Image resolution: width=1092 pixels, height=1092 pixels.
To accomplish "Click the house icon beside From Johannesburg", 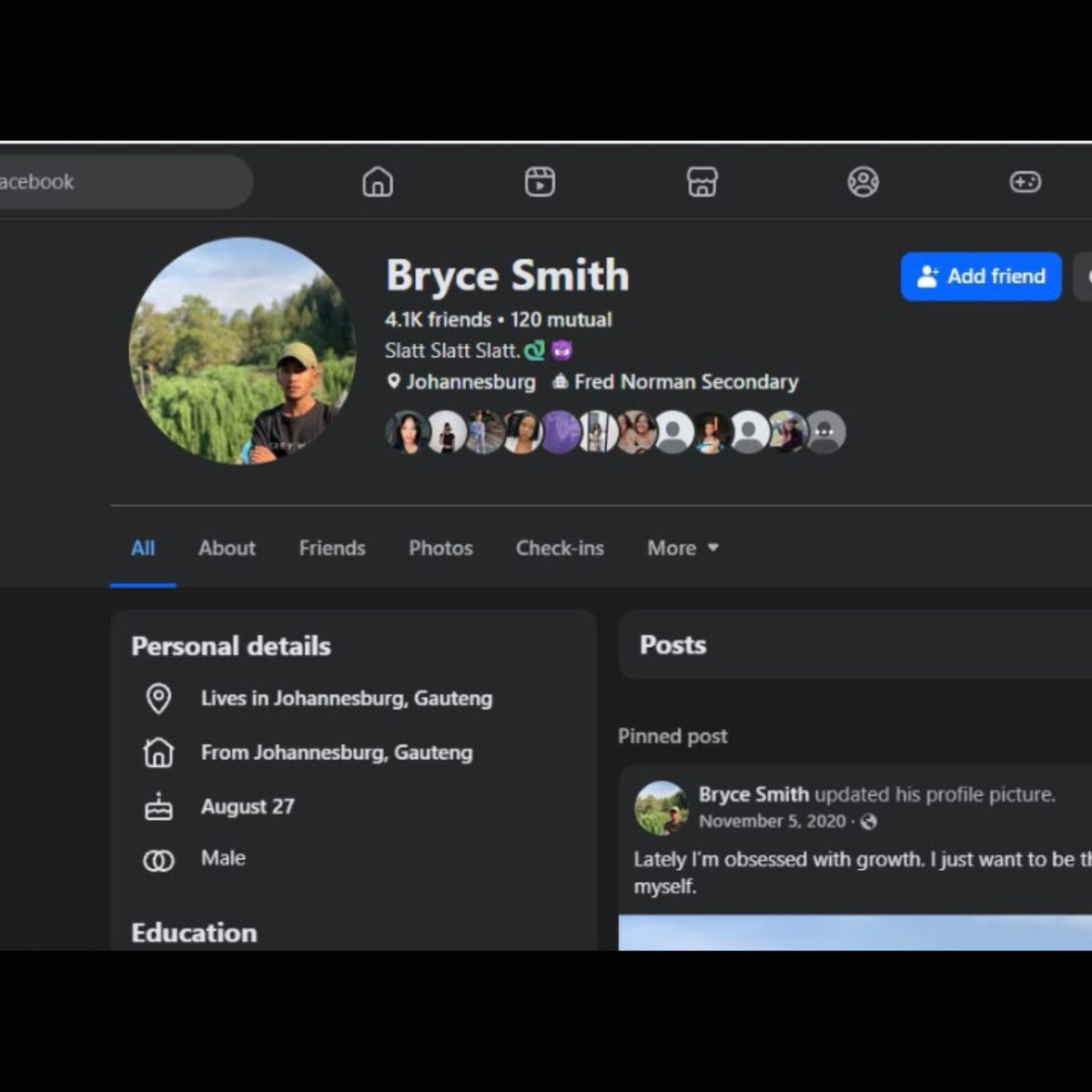I will point(158,753).
